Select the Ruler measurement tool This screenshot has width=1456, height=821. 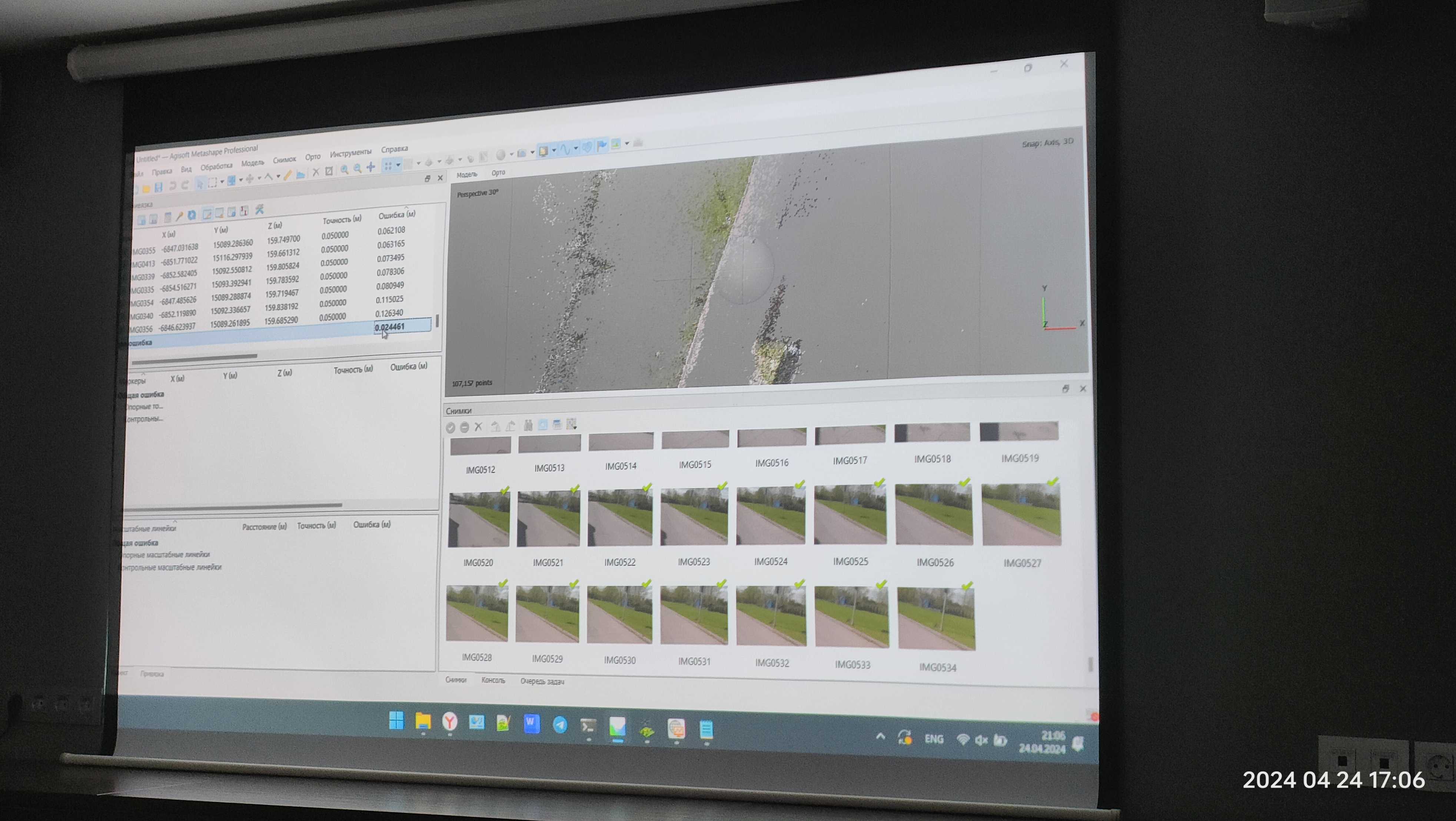pos(288,175)
